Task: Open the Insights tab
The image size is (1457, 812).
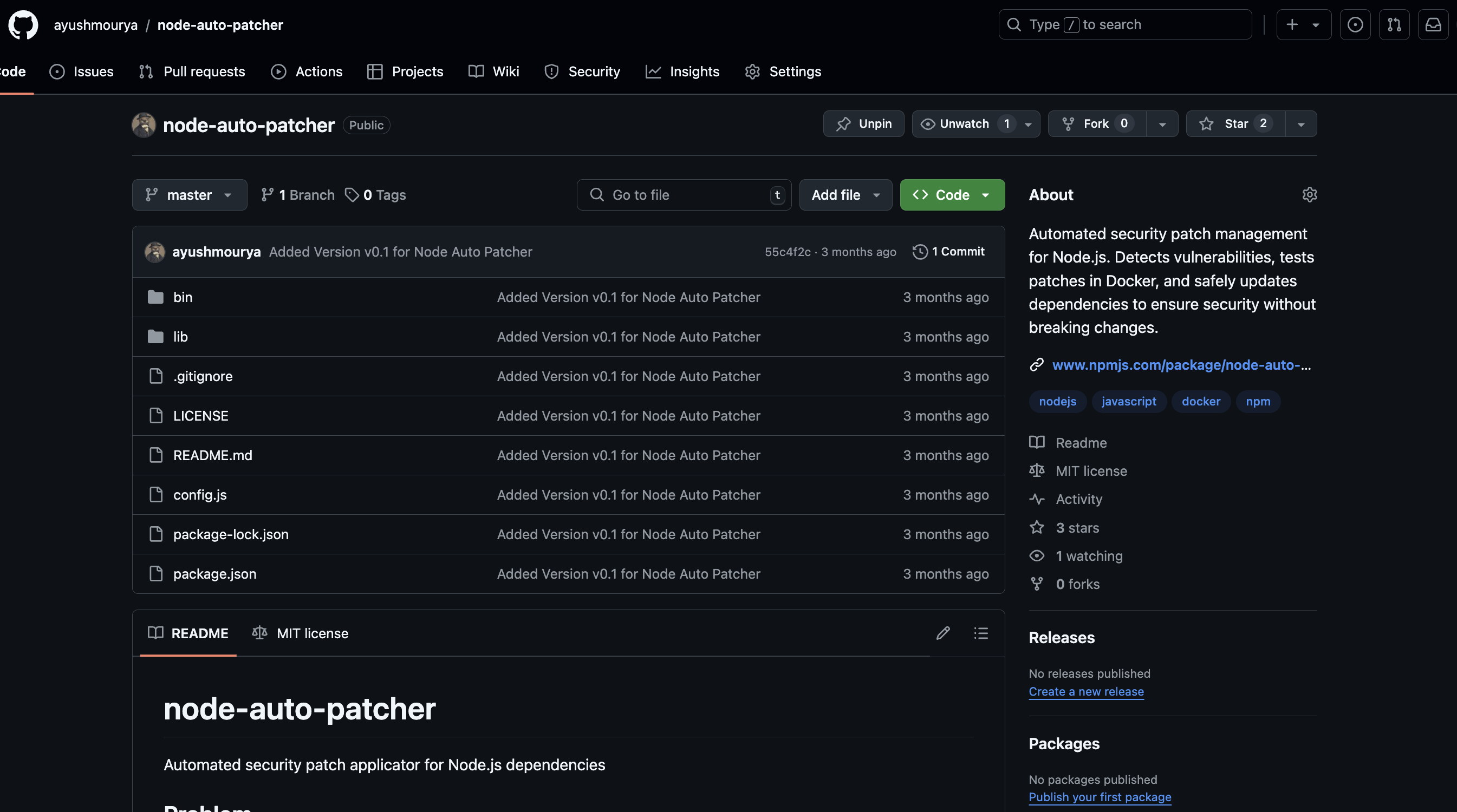Action: click(682, 71)
